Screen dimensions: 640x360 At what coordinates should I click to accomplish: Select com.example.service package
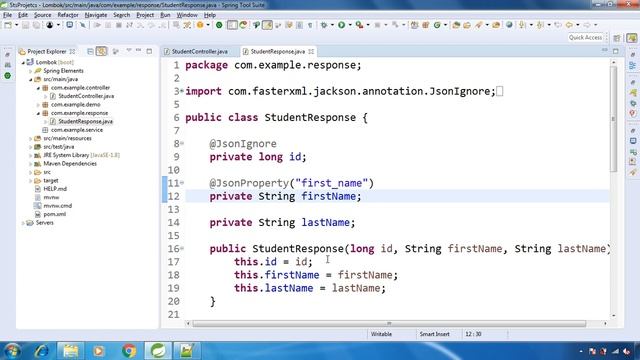[77, 130]
